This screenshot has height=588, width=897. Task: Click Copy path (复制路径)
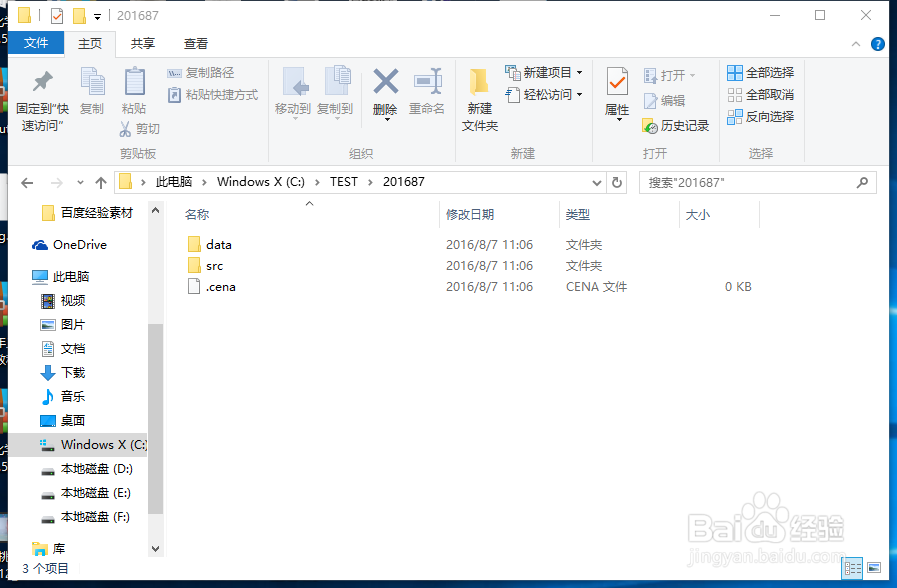click(x=201, y=73)
